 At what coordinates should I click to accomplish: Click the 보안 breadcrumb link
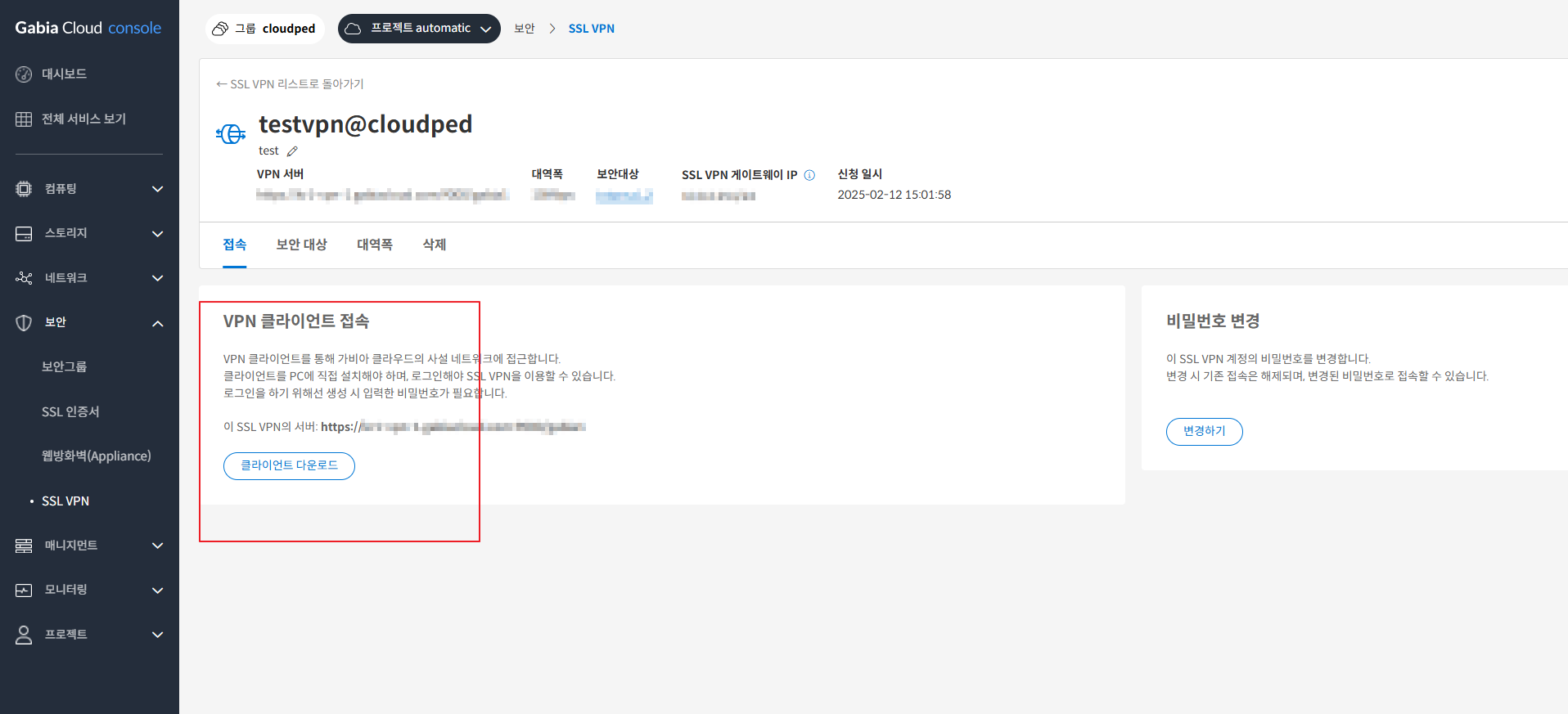click(525, 29)
